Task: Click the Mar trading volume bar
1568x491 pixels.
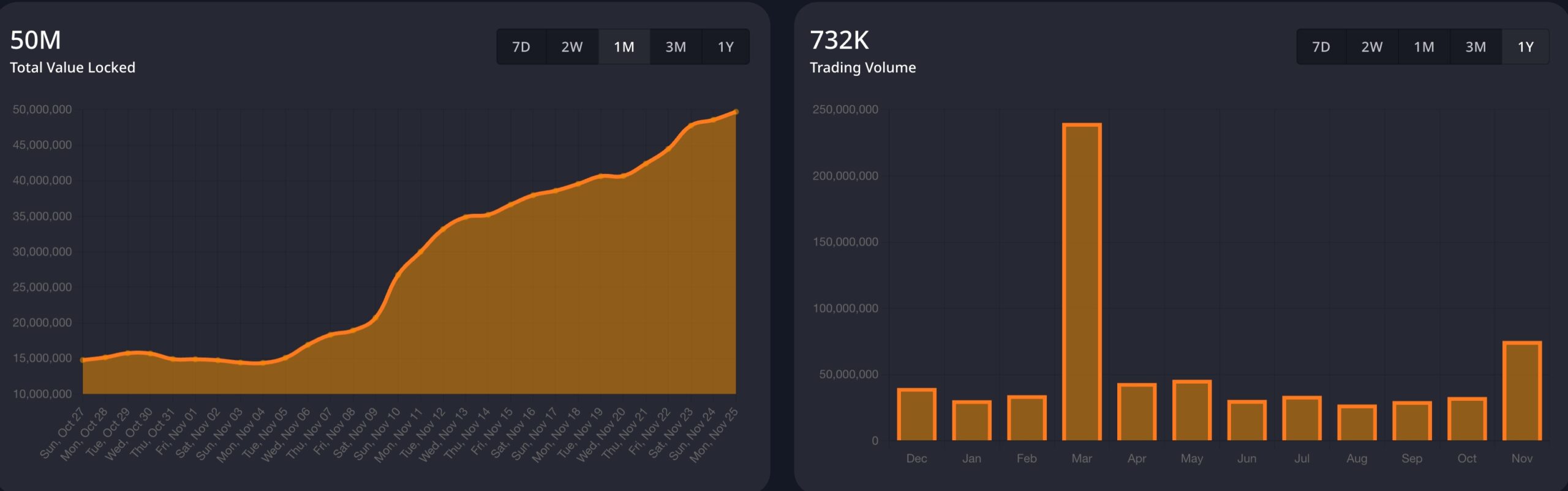Action: tap(1082, 282)
